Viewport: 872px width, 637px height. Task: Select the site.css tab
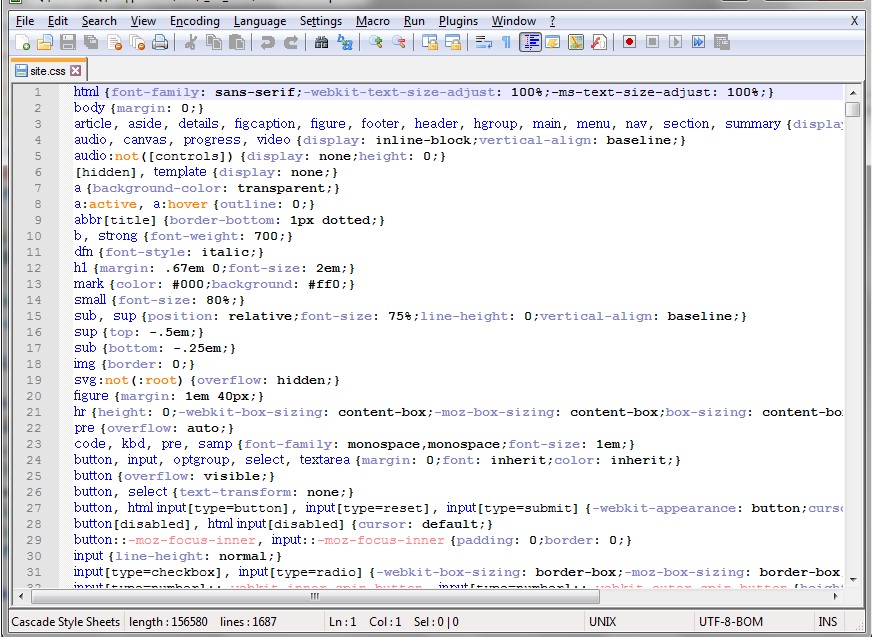tap(48, 71)
